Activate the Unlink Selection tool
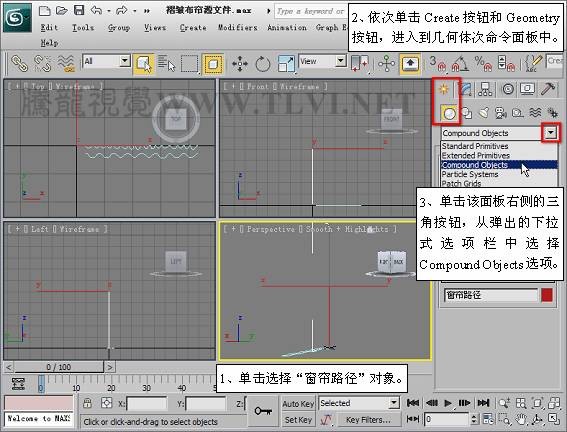567x432 pixels. (x=42, y=63)
